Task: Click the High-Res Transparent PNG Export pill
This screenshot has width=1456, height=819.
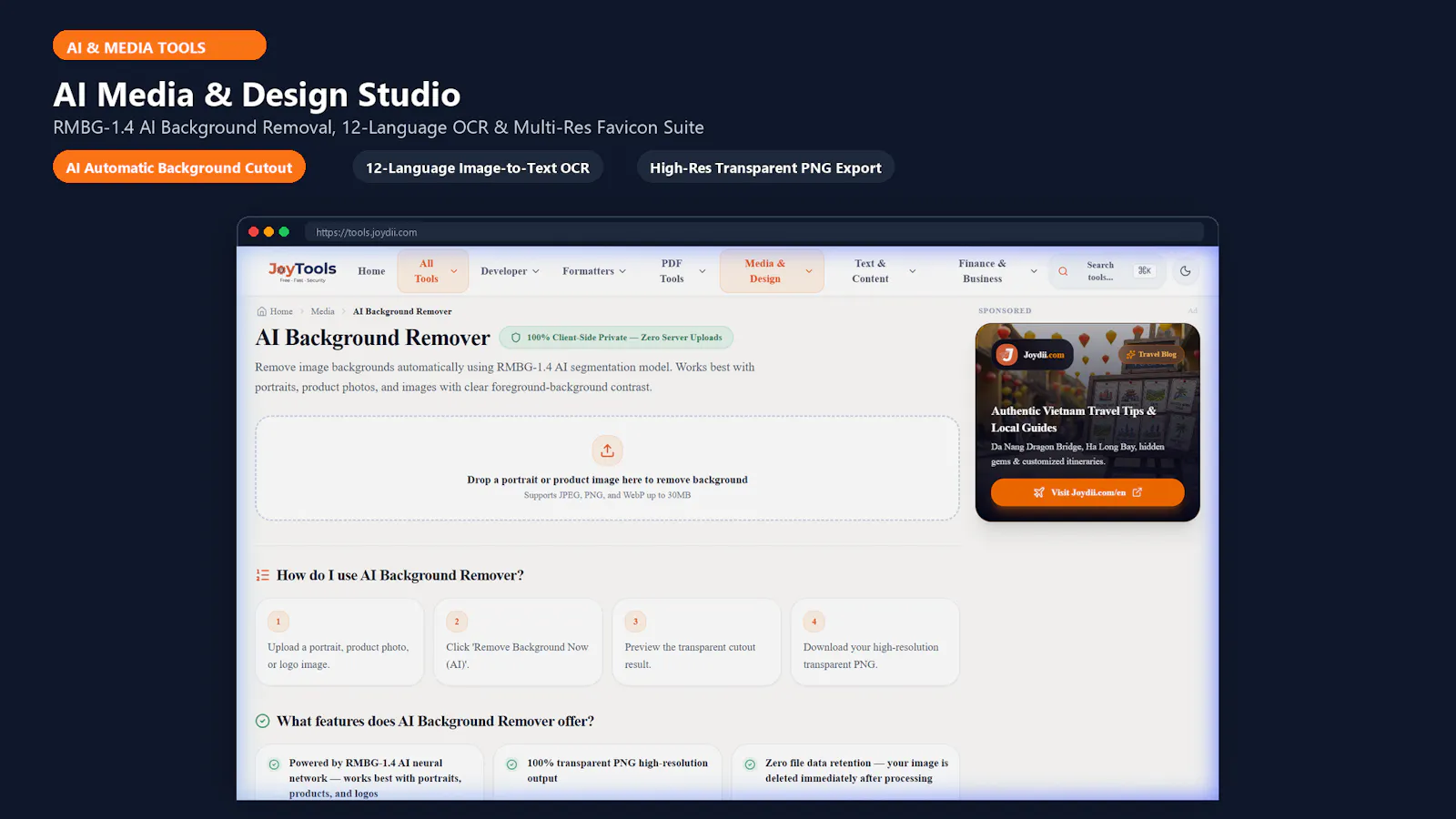Action: (765, 167)
